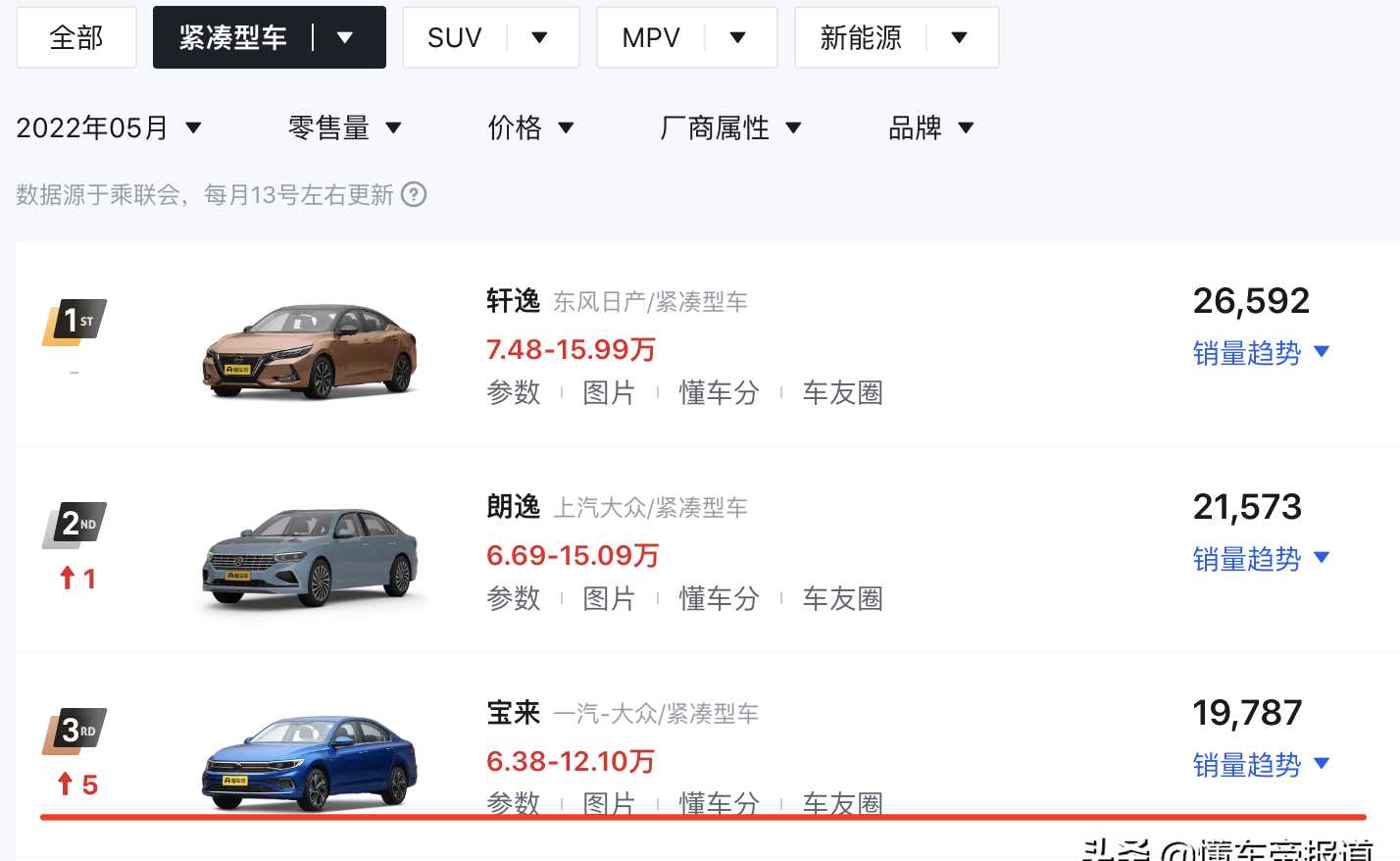The height and width of the screenshot is (861, 1400).
Task: Open the 厂商属性 filter dropdown
Action: (730, 127)
